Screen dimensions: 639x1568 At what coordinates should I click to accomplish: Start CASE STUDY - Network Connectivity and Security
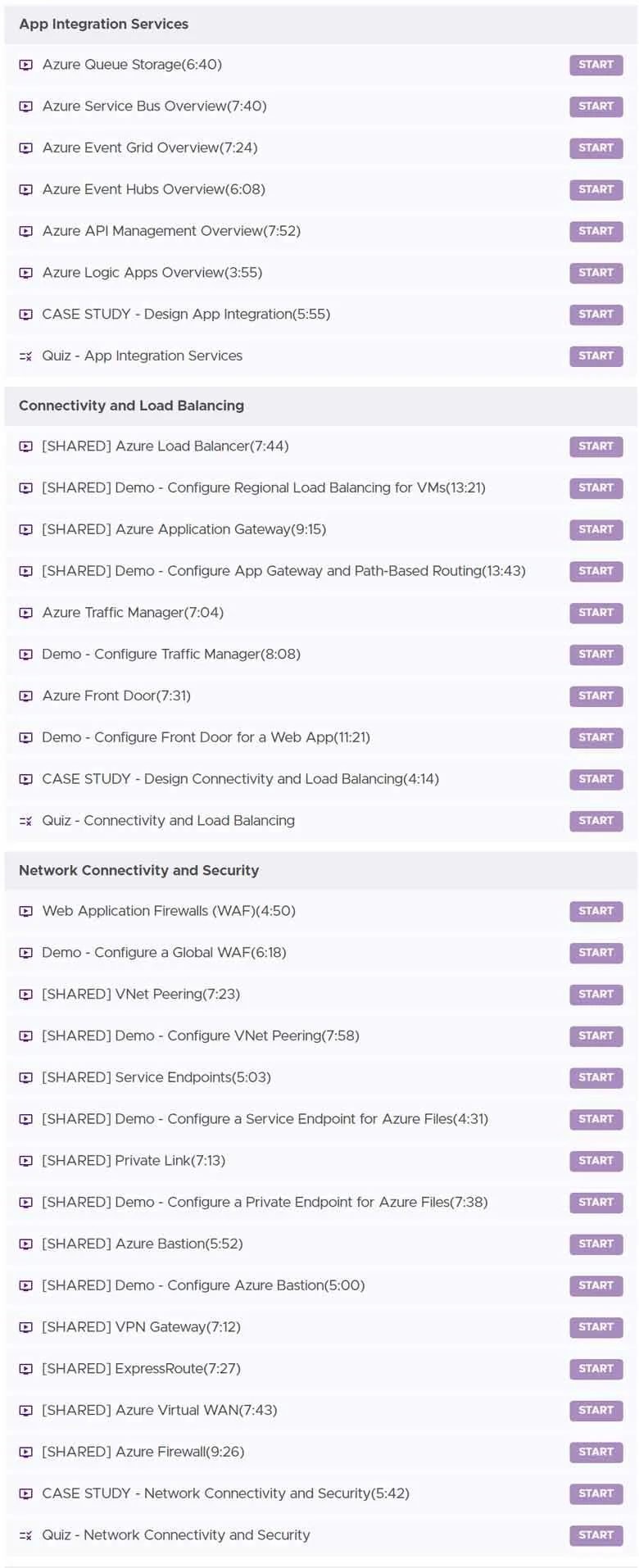[x=596, y=1494]
